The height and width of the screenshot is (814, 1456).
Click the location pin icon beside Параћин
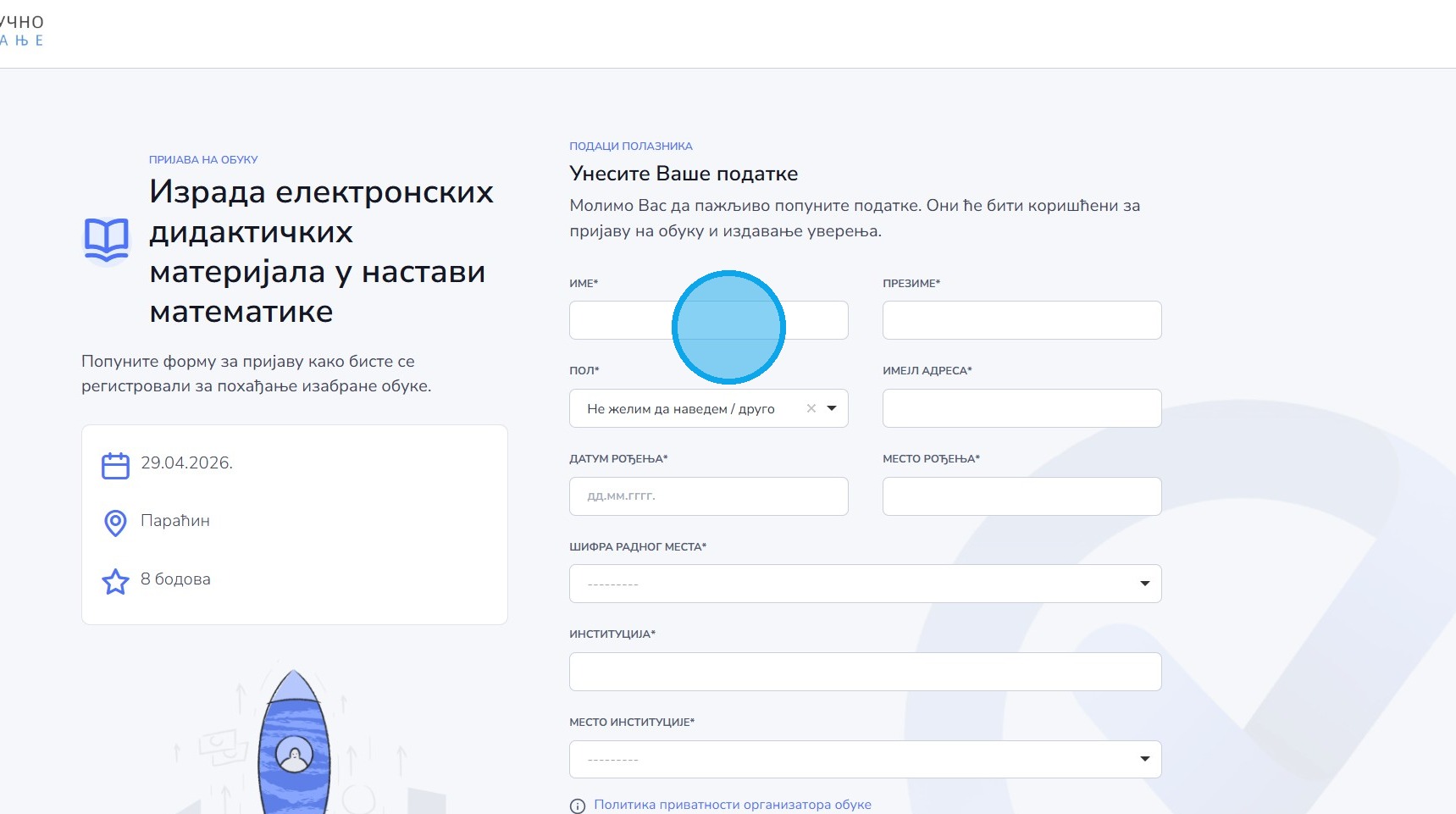115,523
